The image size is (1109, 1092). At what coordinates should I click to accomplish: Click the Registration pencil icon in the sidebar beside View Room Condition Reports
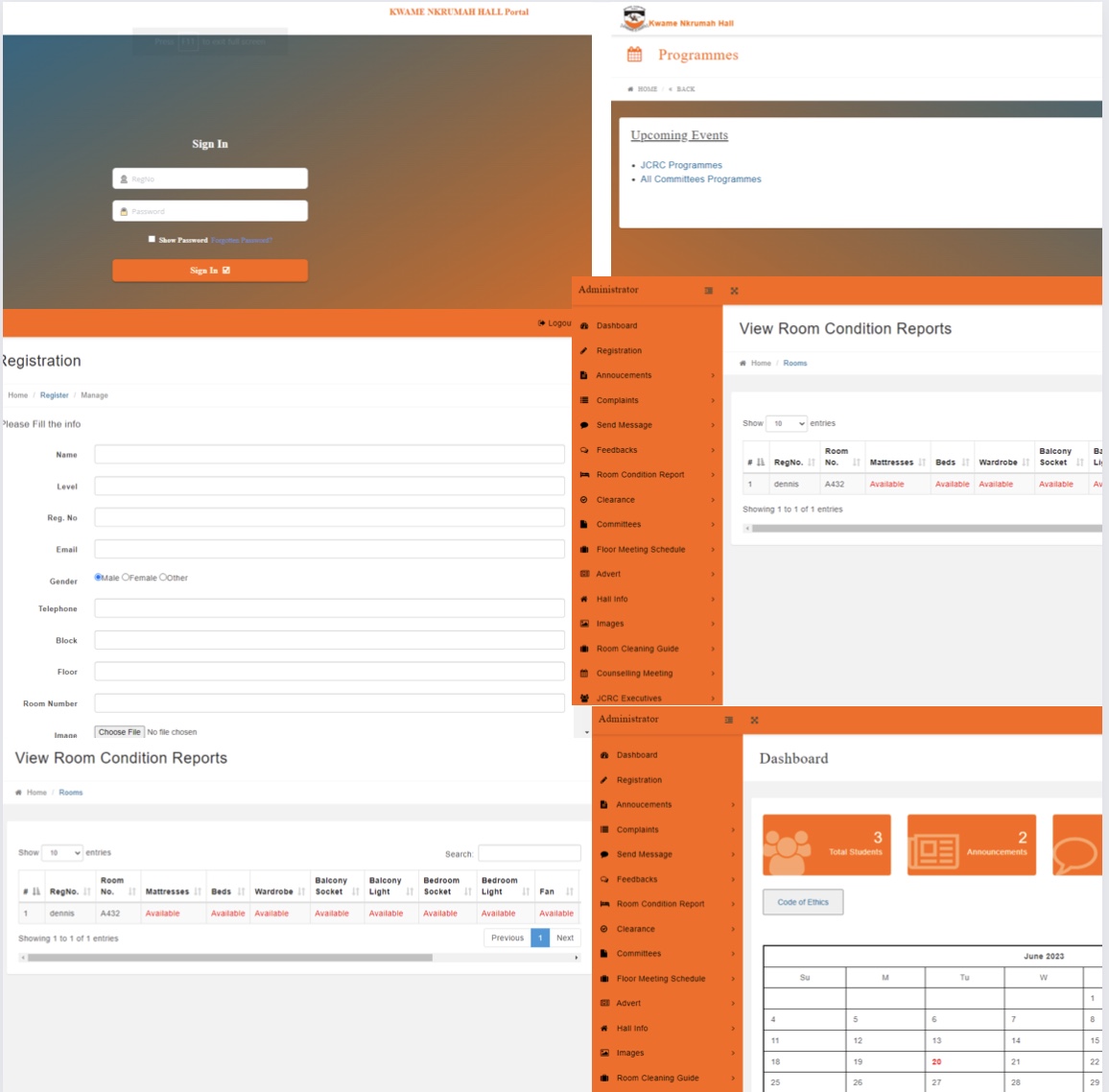coord(584,351)
